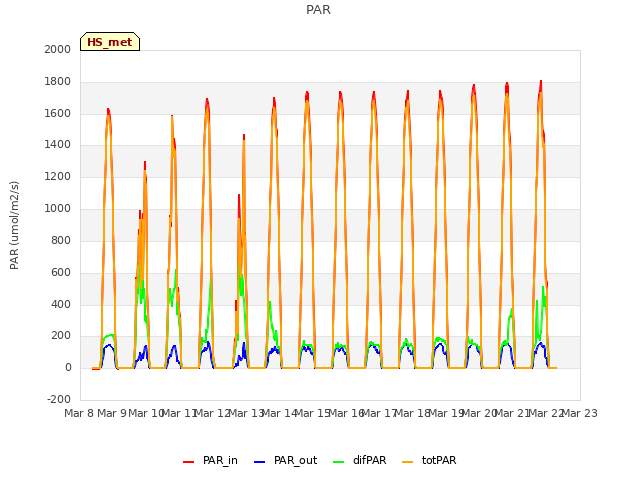
Task: Click the orange totPAR legend swatch
Action: pyautogui.click(x=408, y=462)
